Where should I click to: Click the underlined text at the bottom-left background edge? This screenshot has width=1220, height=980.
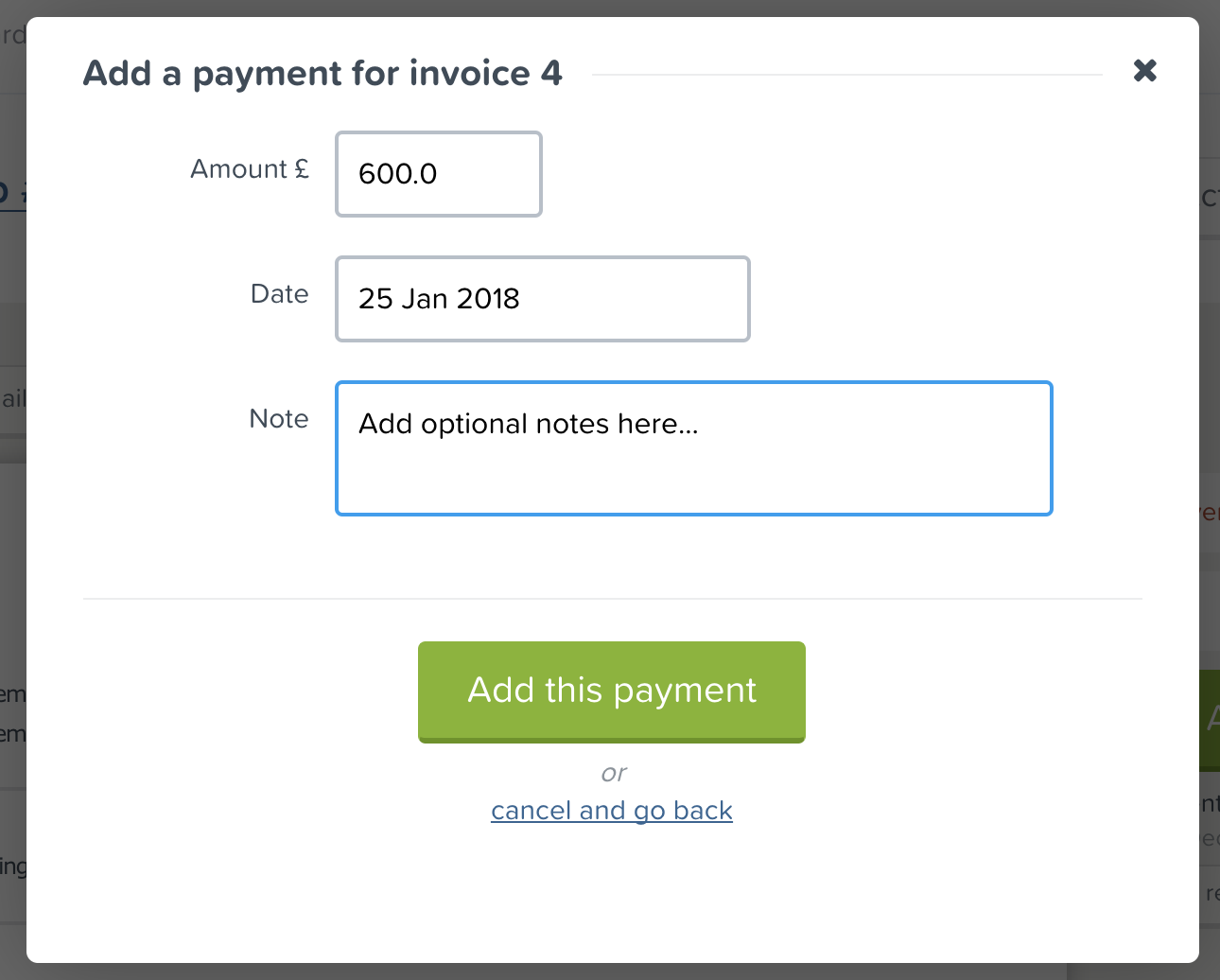pos(12,866)
